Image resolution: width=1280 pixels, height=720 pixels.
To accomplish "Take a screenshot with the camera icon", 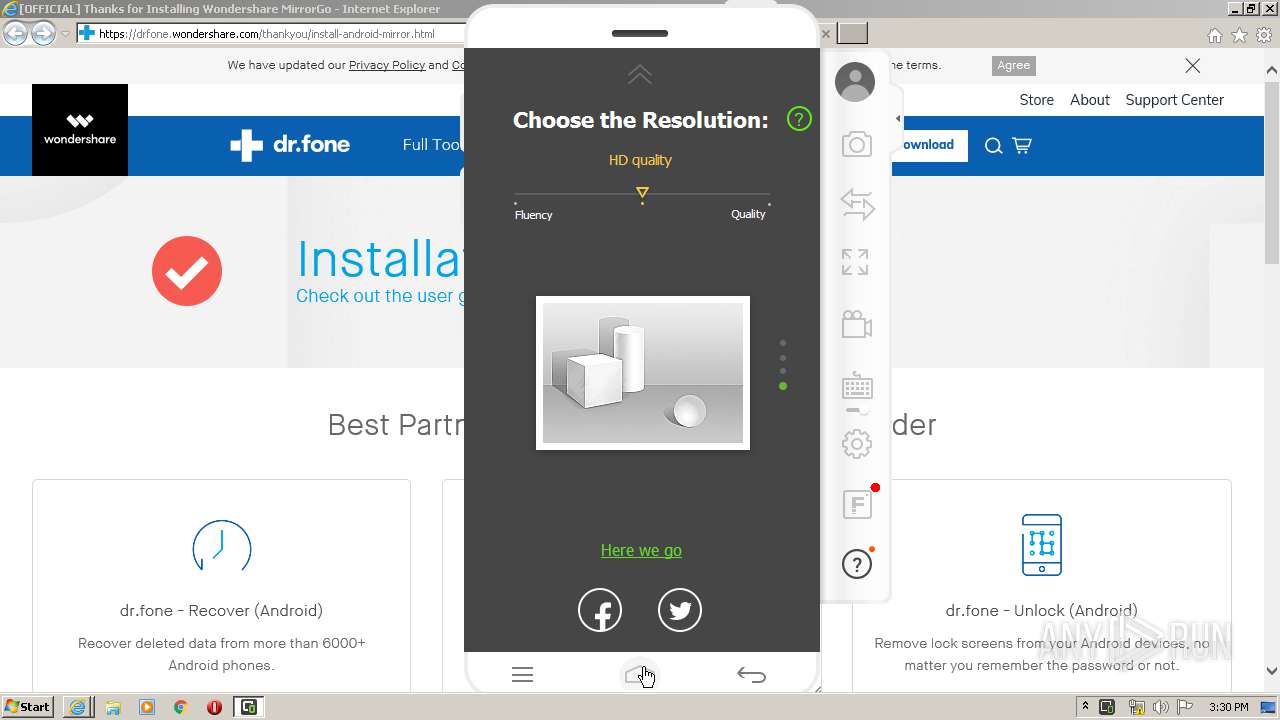I will click(x=857, y=145).
